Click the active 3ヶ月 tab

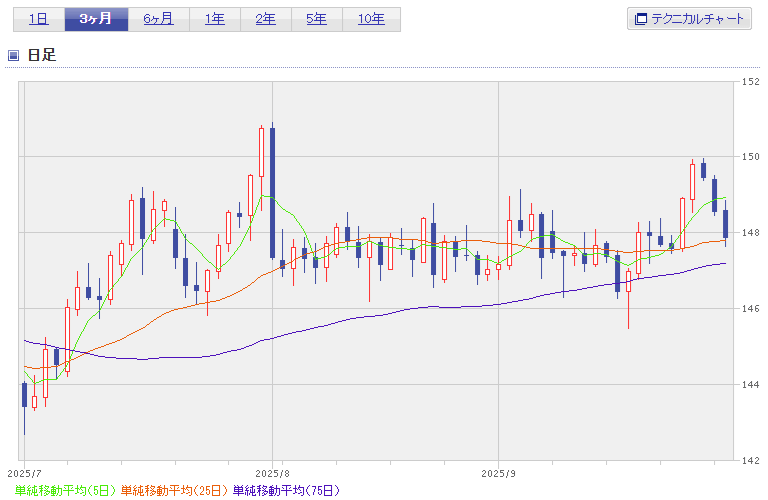(97, 19)
